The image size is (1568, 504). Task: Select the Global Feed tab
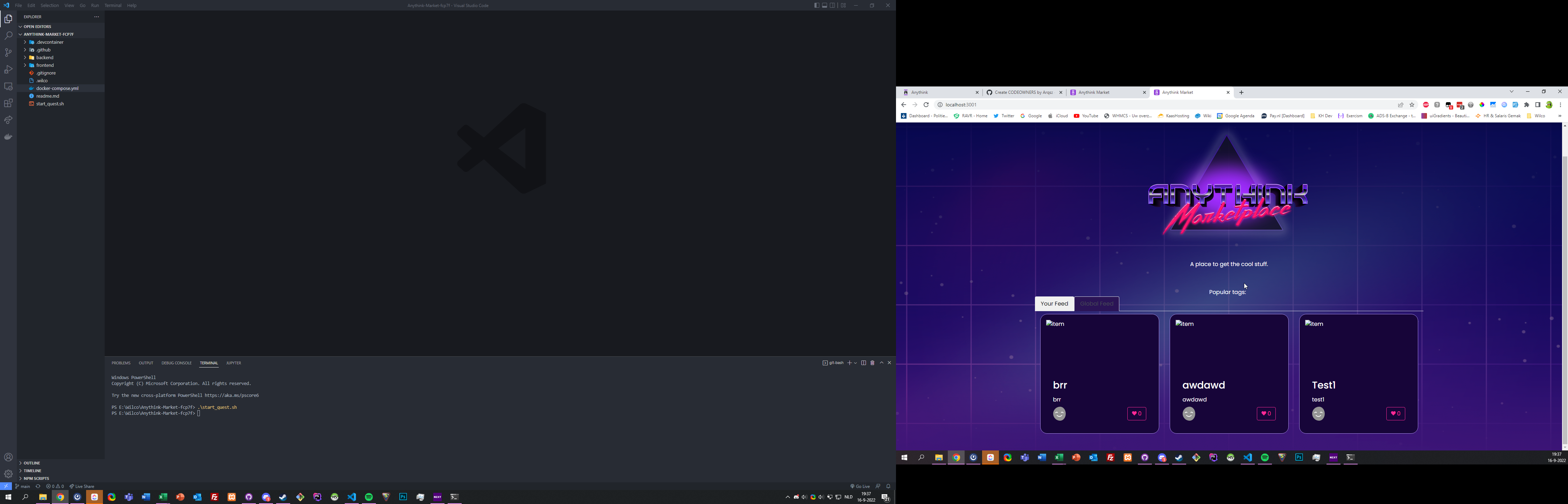coord(1096,304)
